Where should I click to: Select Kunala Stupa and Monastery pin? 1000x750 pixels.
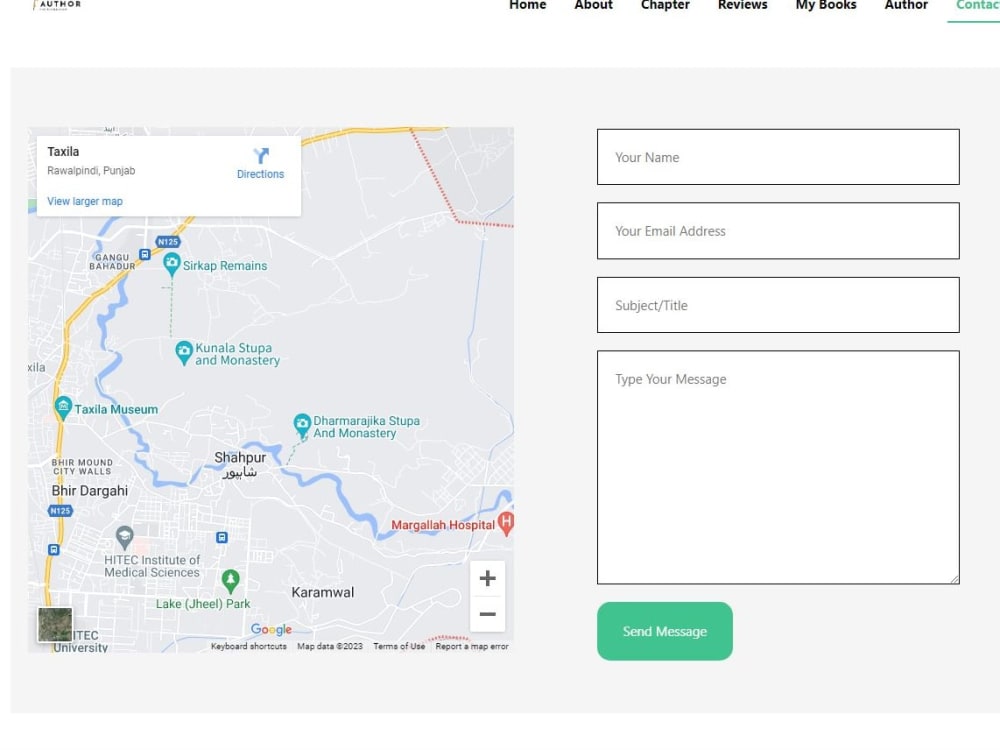point(184,353)
